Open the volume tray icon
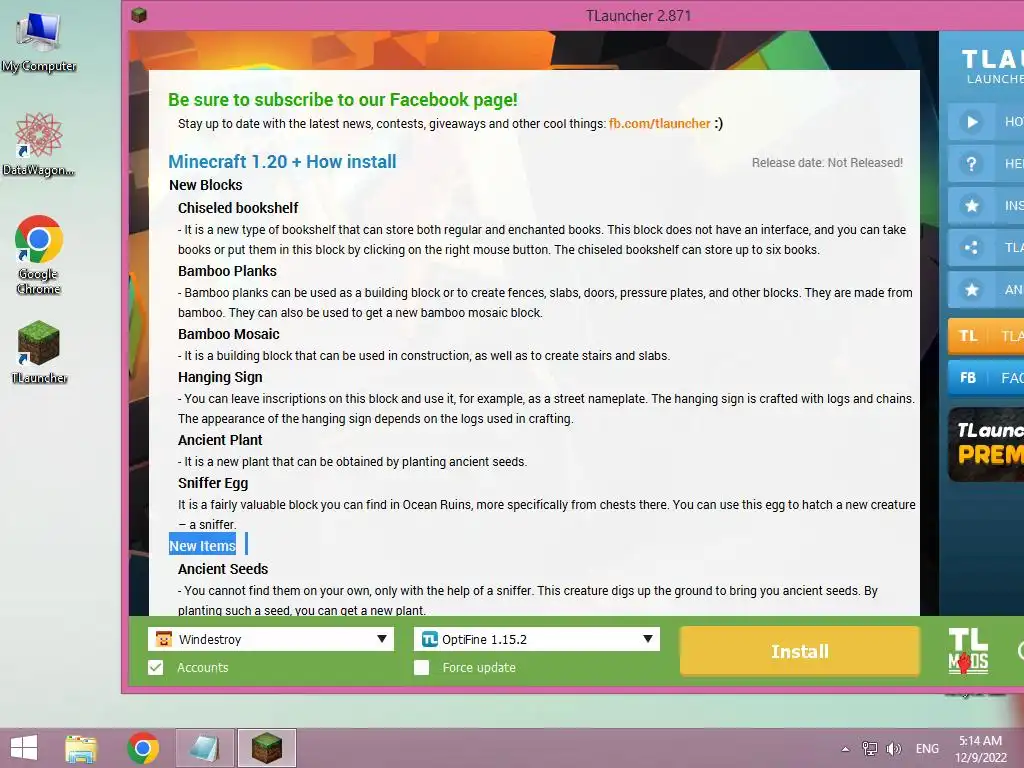 [893, 748]
